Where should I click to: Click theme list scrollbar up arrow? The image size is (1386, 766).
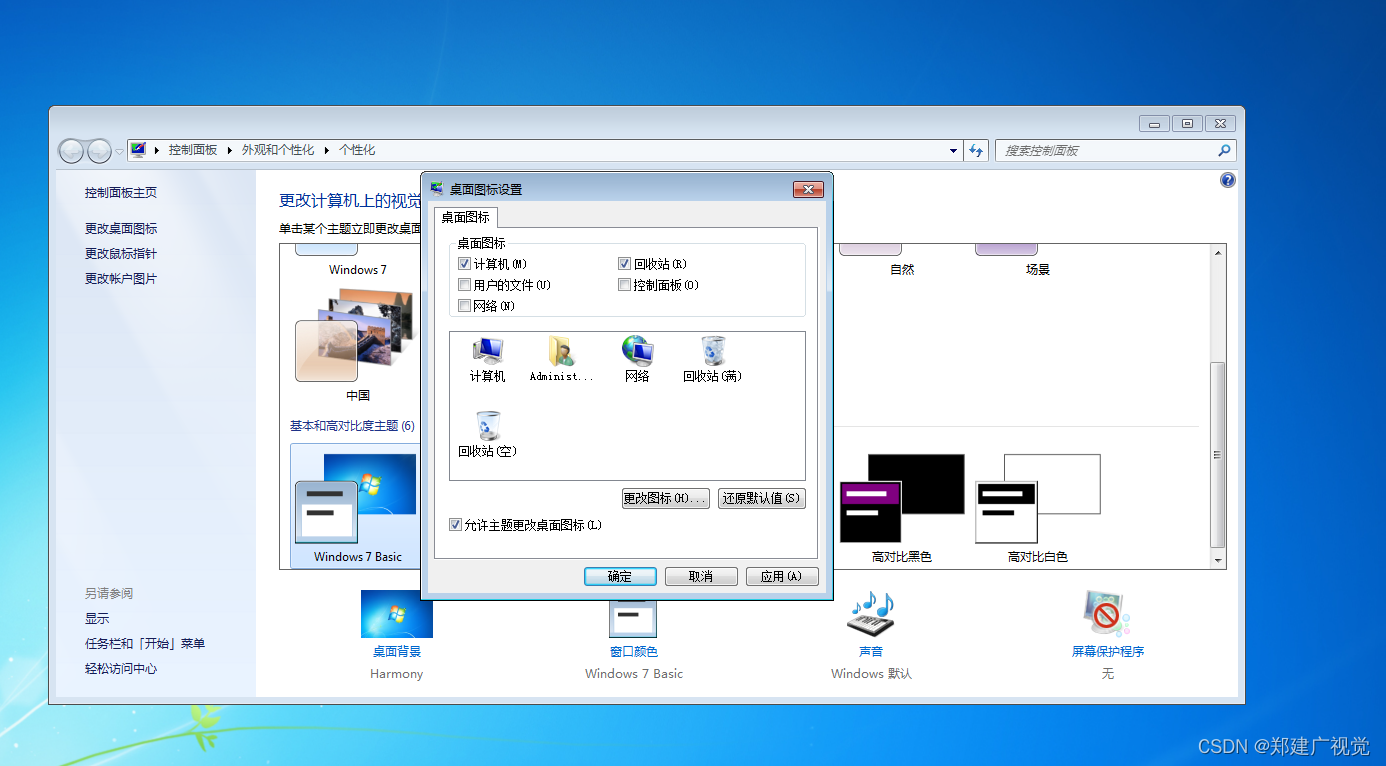tap(1217, 253)
